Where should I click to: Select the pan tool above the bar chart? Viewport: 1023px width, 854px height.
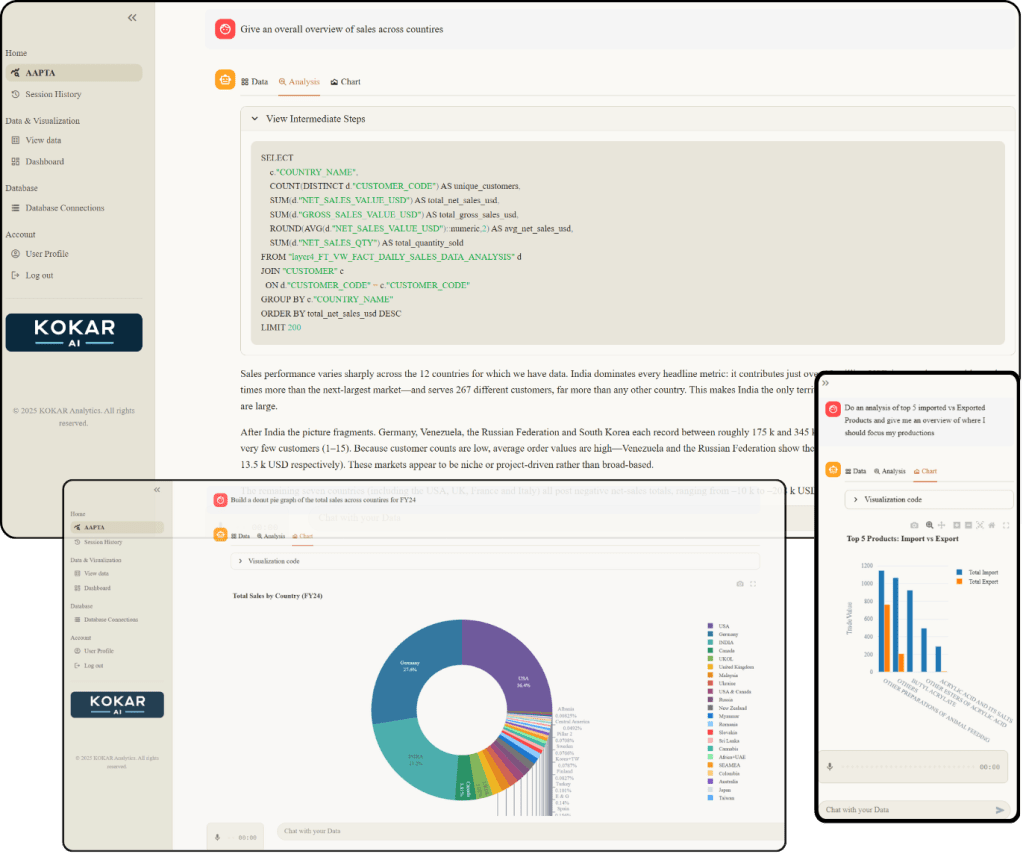[x=941, y=524]
